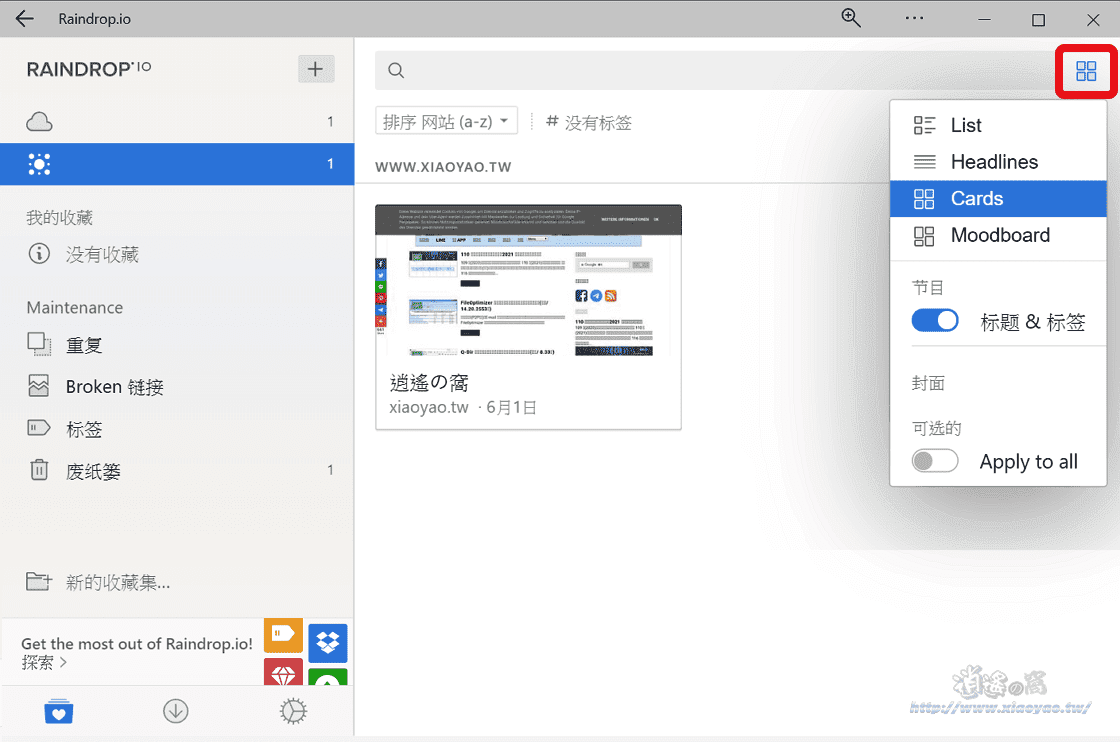Viewport: 1120px width, 742px height.
Task: Click Get the most out of Raindrop.io
Action: pos(136,643)
